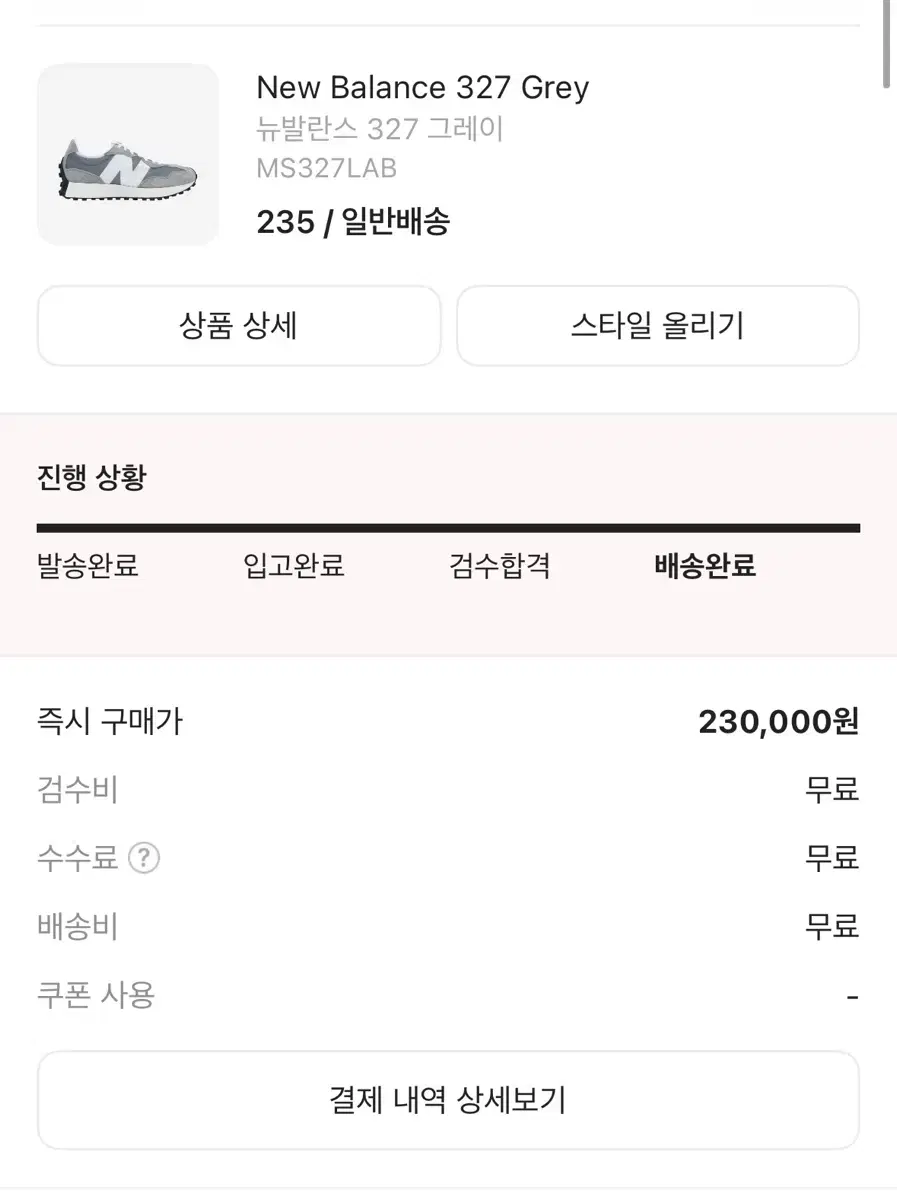Click the model number MS327LAB
Image resolution: width=897 pixels, height=1200 pixels.
pos(327,168)
